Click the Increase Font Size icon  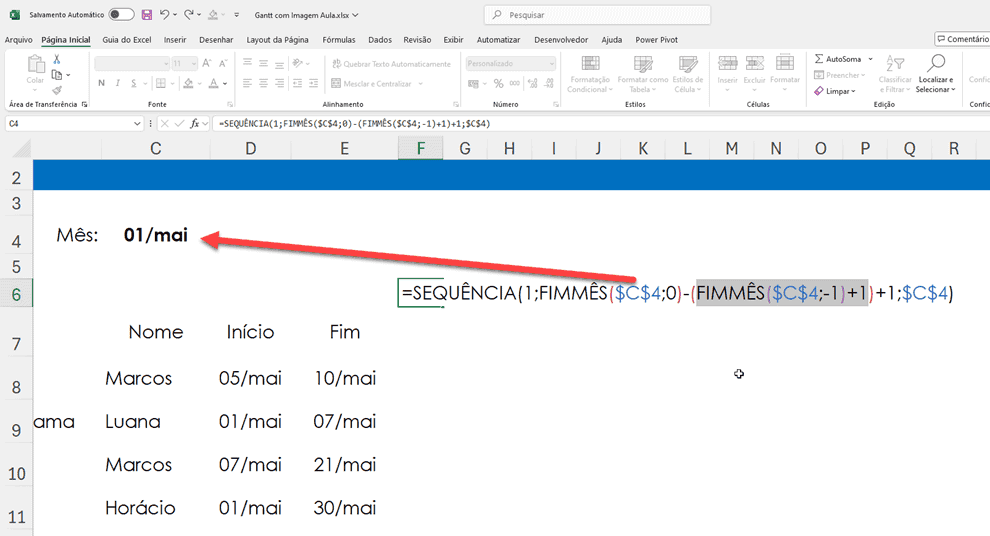[206, 63]
